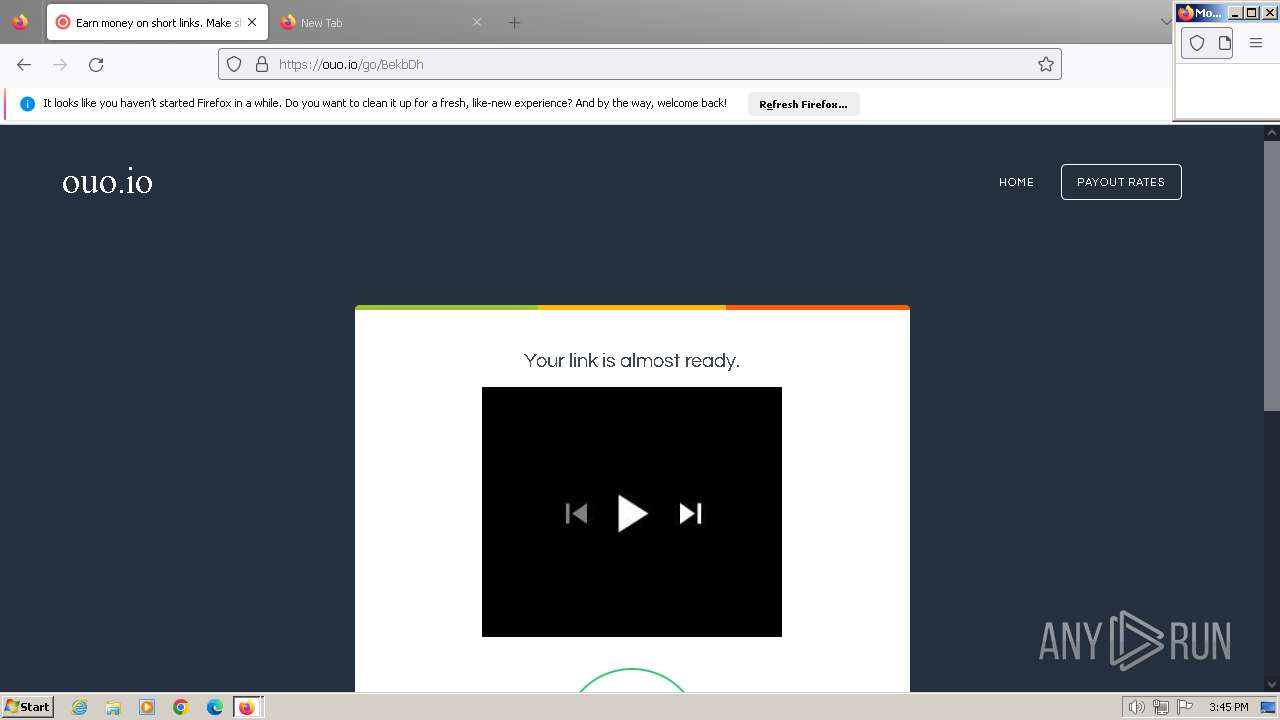The image size is (1280, 720).
Task: Expand the list all tabs chevron
Action: 1165,22
